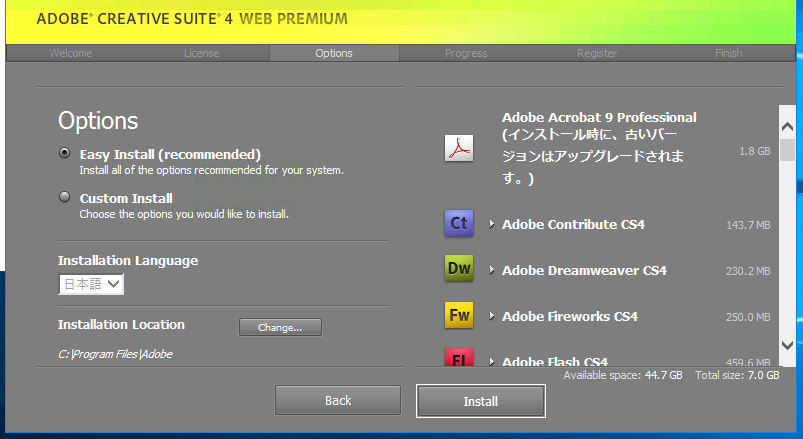Click the Back button

(338, 400)
